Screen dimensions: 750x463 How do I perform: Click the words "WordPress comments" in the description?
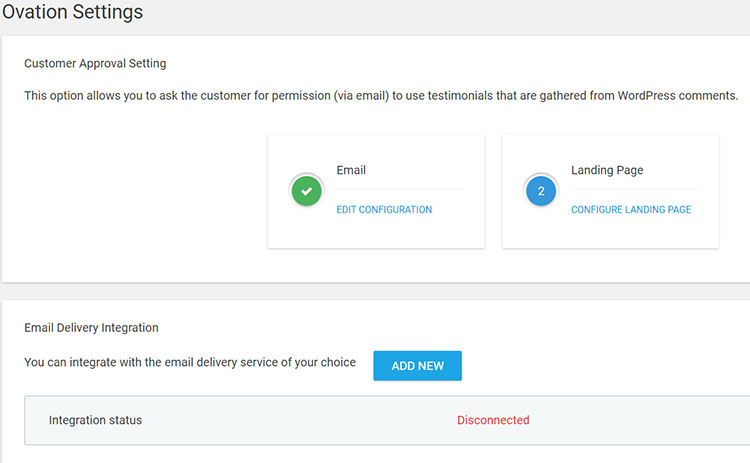tap(675, 96)
